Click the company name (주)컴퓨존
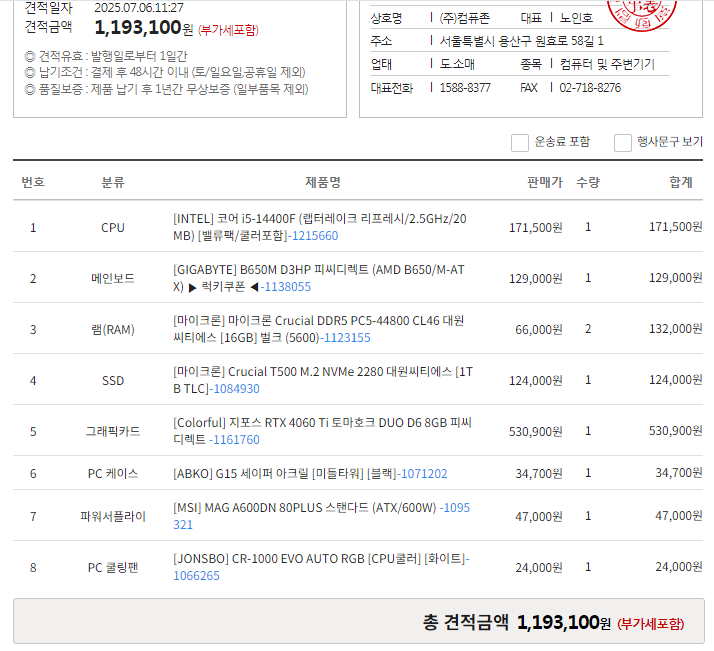The height and width of the screenshot is (651, 714). coord(464,18)
